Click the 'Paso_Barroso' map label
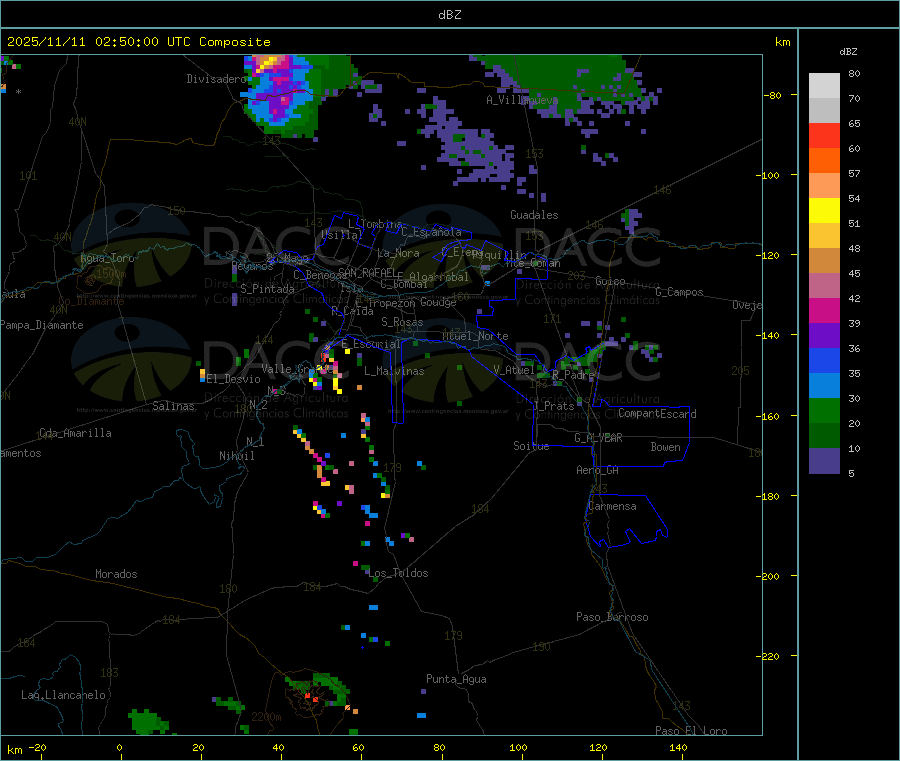The image size is (900, 761). click(612, 617)
